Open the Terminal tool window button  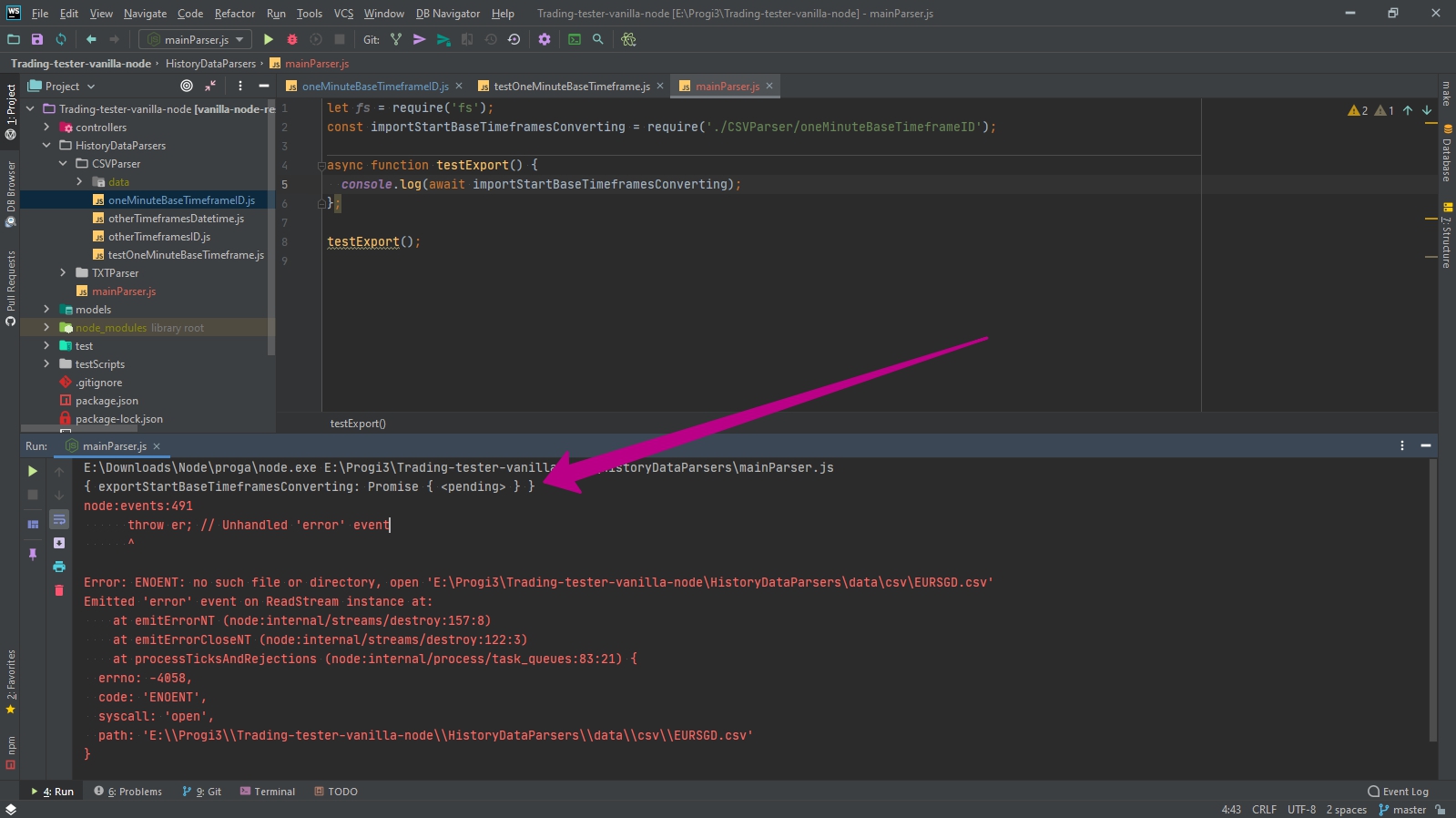(268, 792)
